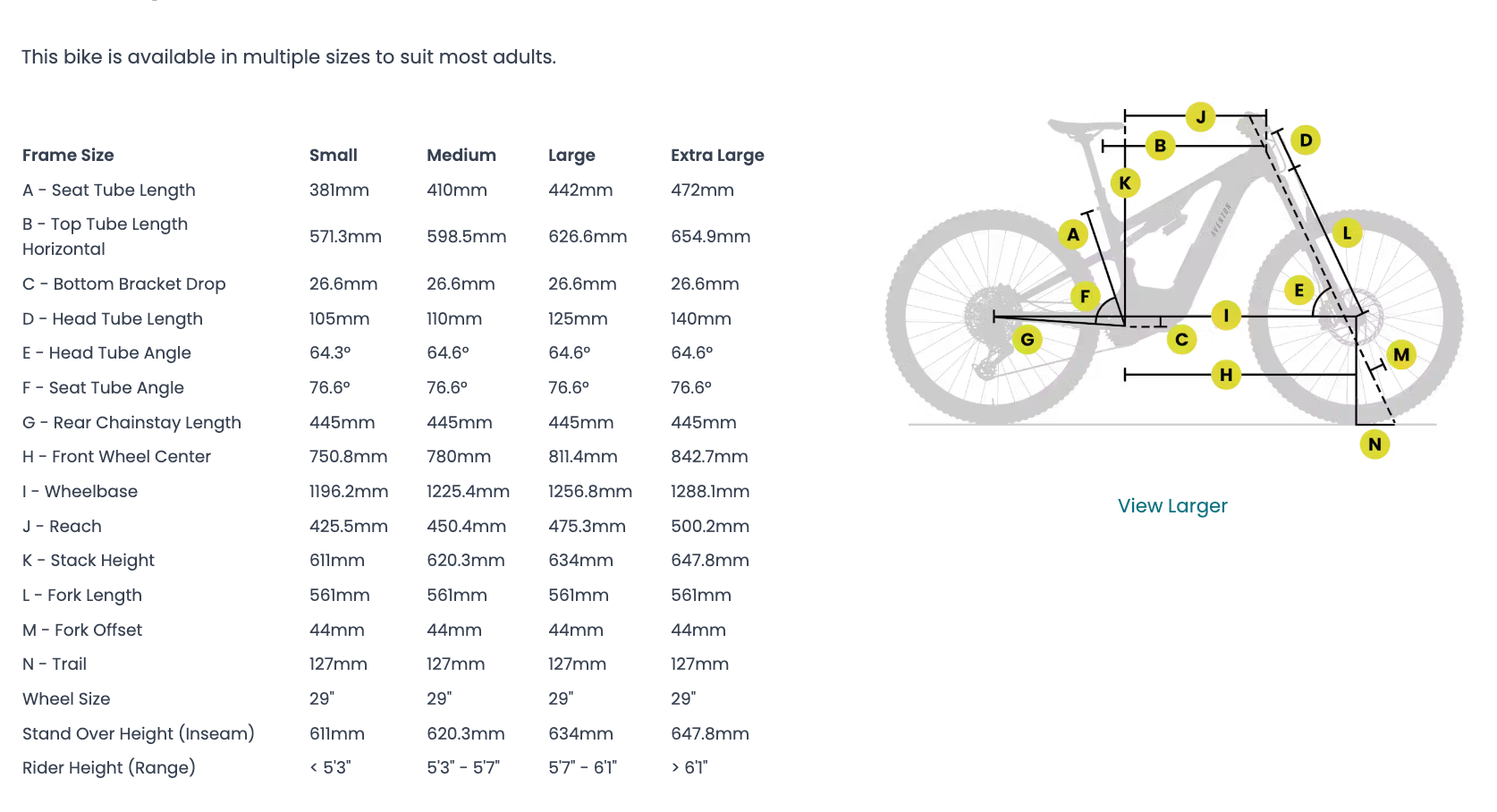The width and height of the screenshot is (1497, 812).
Task: Click the yellow H front center marker
Action: (1226, 375)
